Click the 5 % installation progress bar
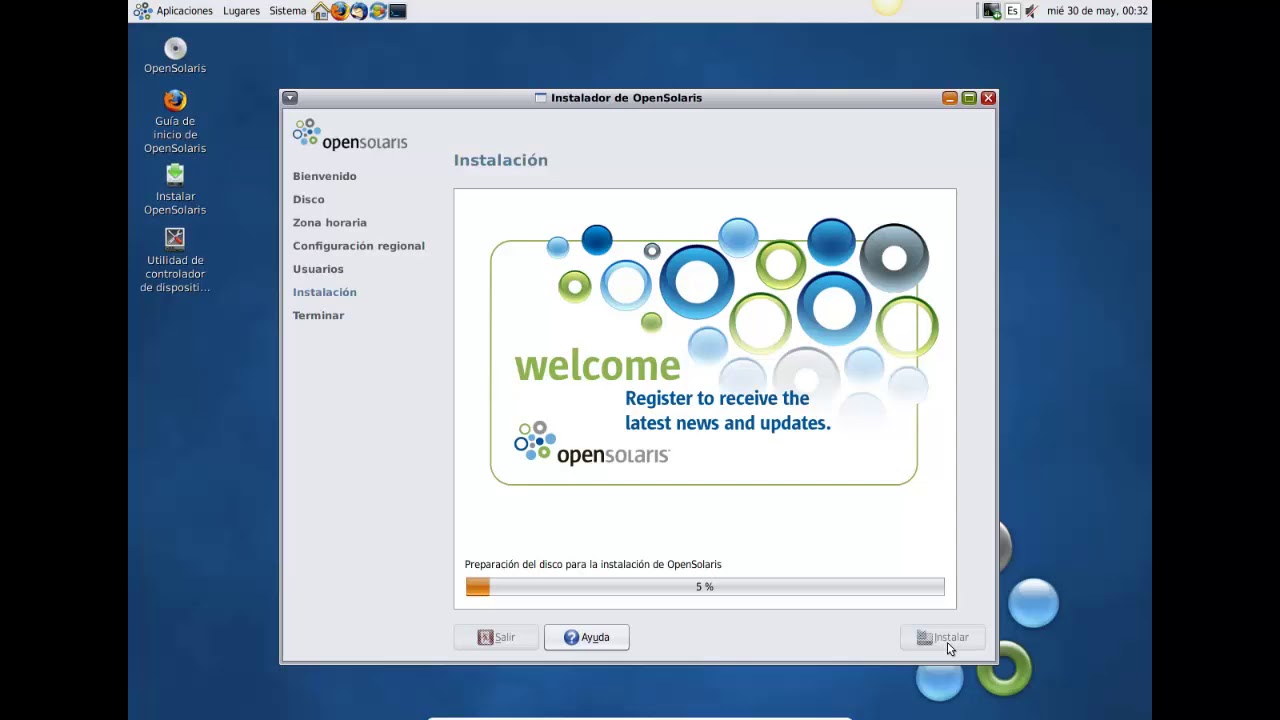 coord(705,587)
